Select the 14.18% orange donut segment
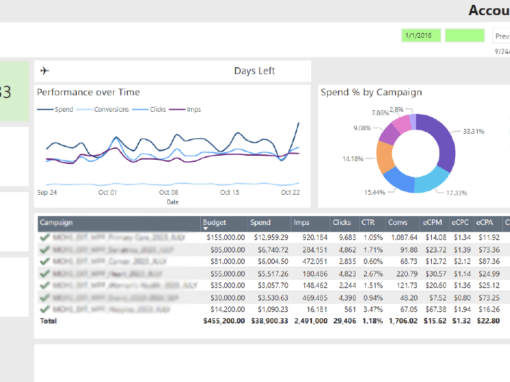The height and width of the screenshot is (382, 510). (384, 156)
